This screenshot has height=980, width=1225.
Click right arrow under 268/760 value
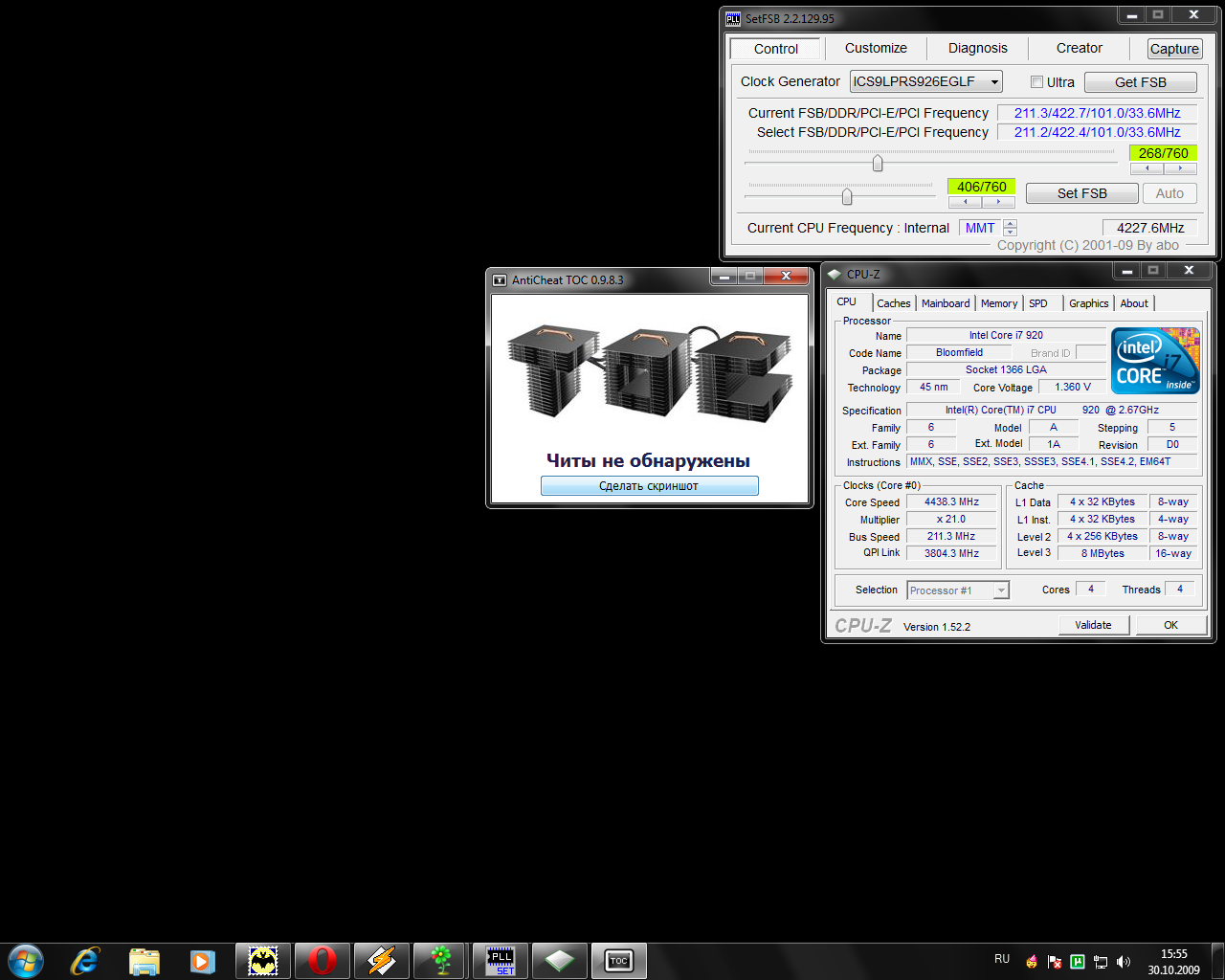click(x=1180, y=168)
